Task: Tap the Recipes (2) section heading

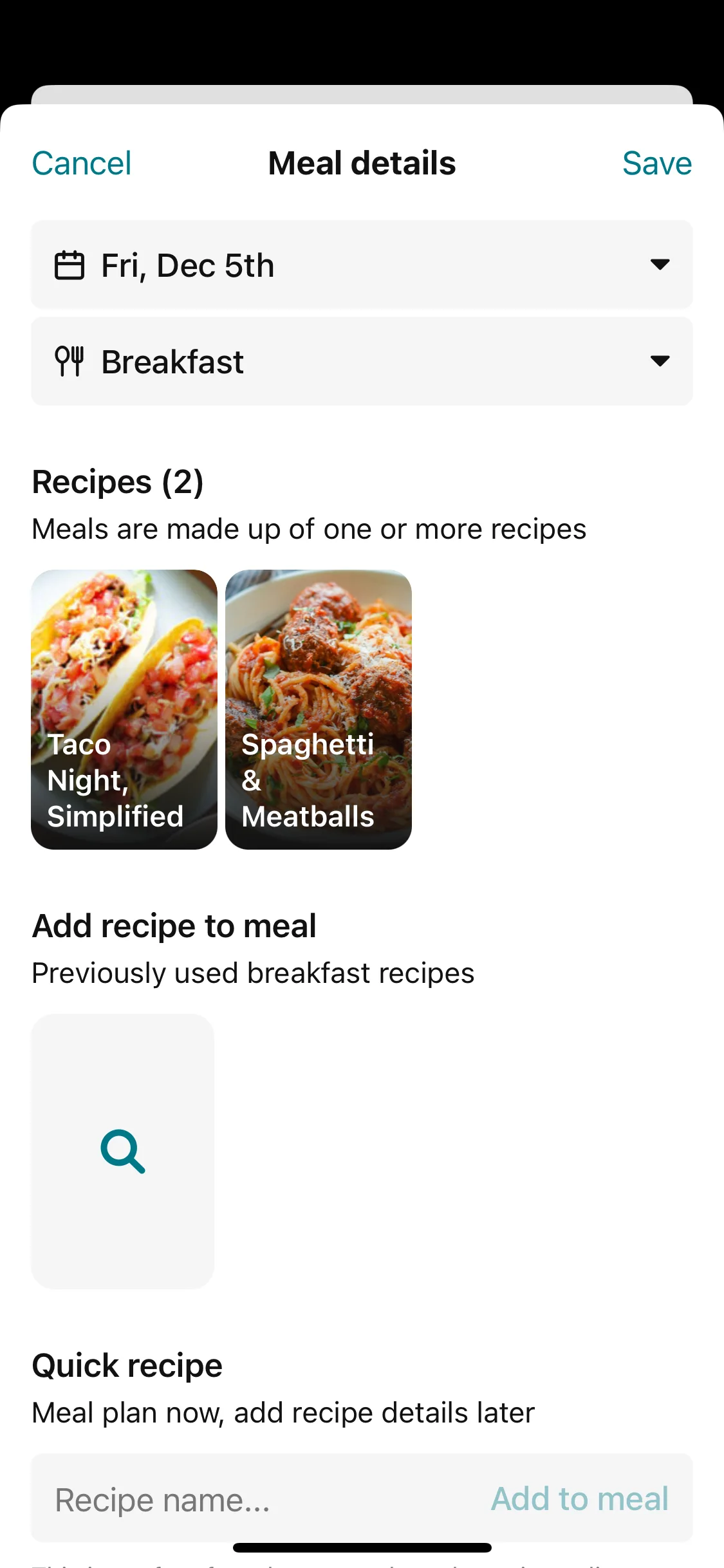Action: 118,481
